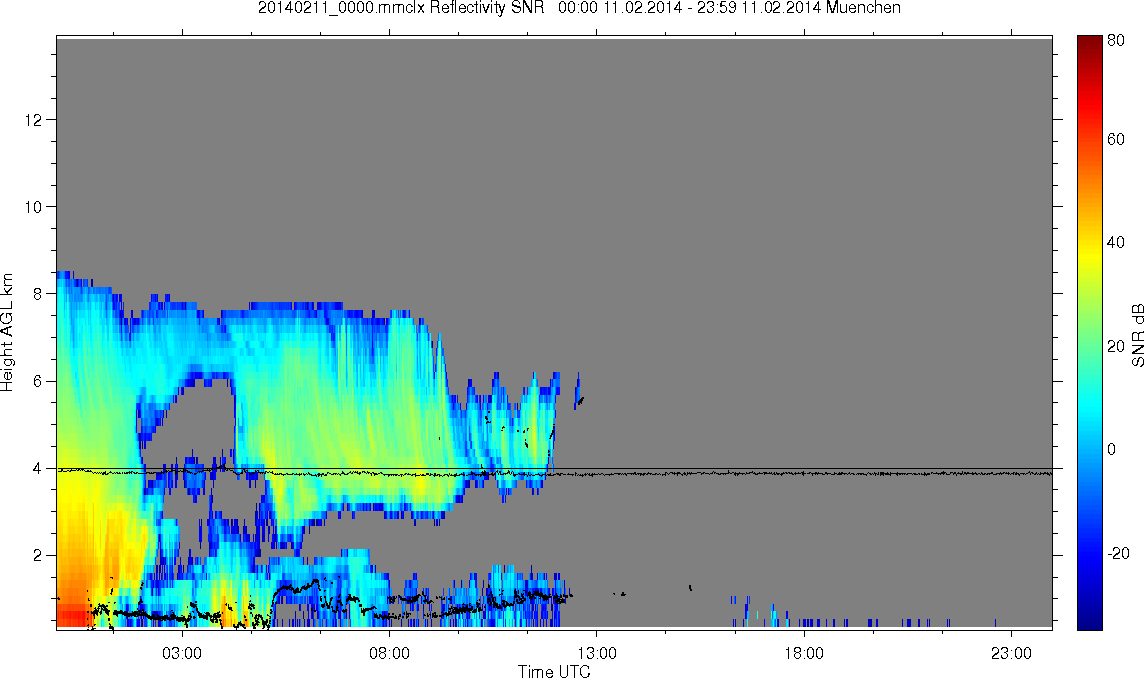This screenshot has height=678, width=1144.
Task: Click the colorbar value 40
Action: point(1116,242)
